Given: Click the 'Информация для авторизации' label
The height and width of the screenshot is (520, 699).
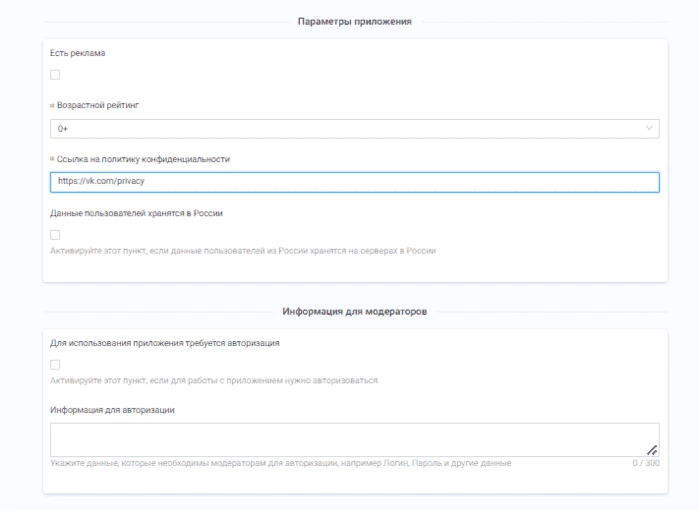Looking at the screenshot, I should [x=112, y=410].
